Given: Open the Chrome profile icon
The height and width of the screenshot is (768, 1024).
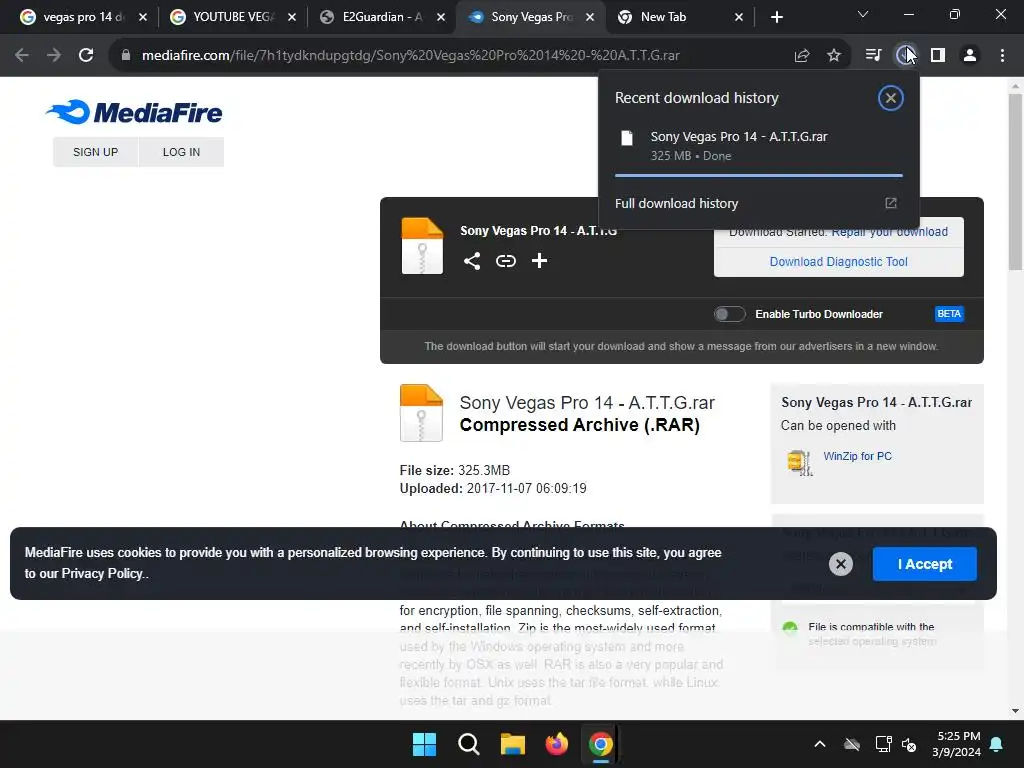Looking at the screenshot, I should 970,56.
